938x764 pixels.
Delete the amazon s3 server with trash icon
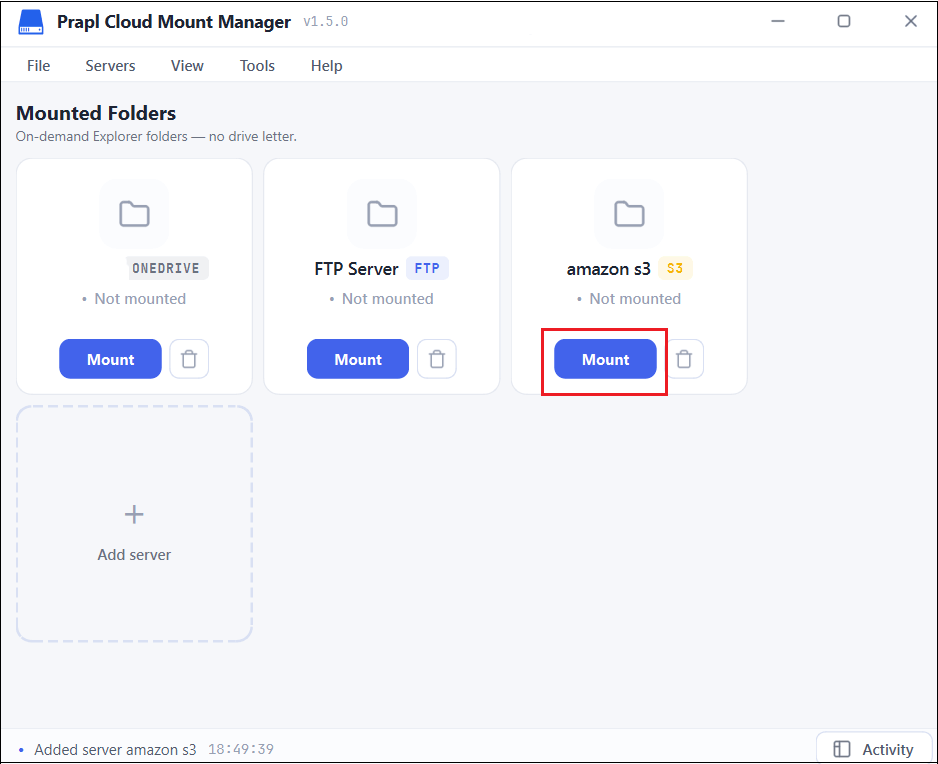684,359
